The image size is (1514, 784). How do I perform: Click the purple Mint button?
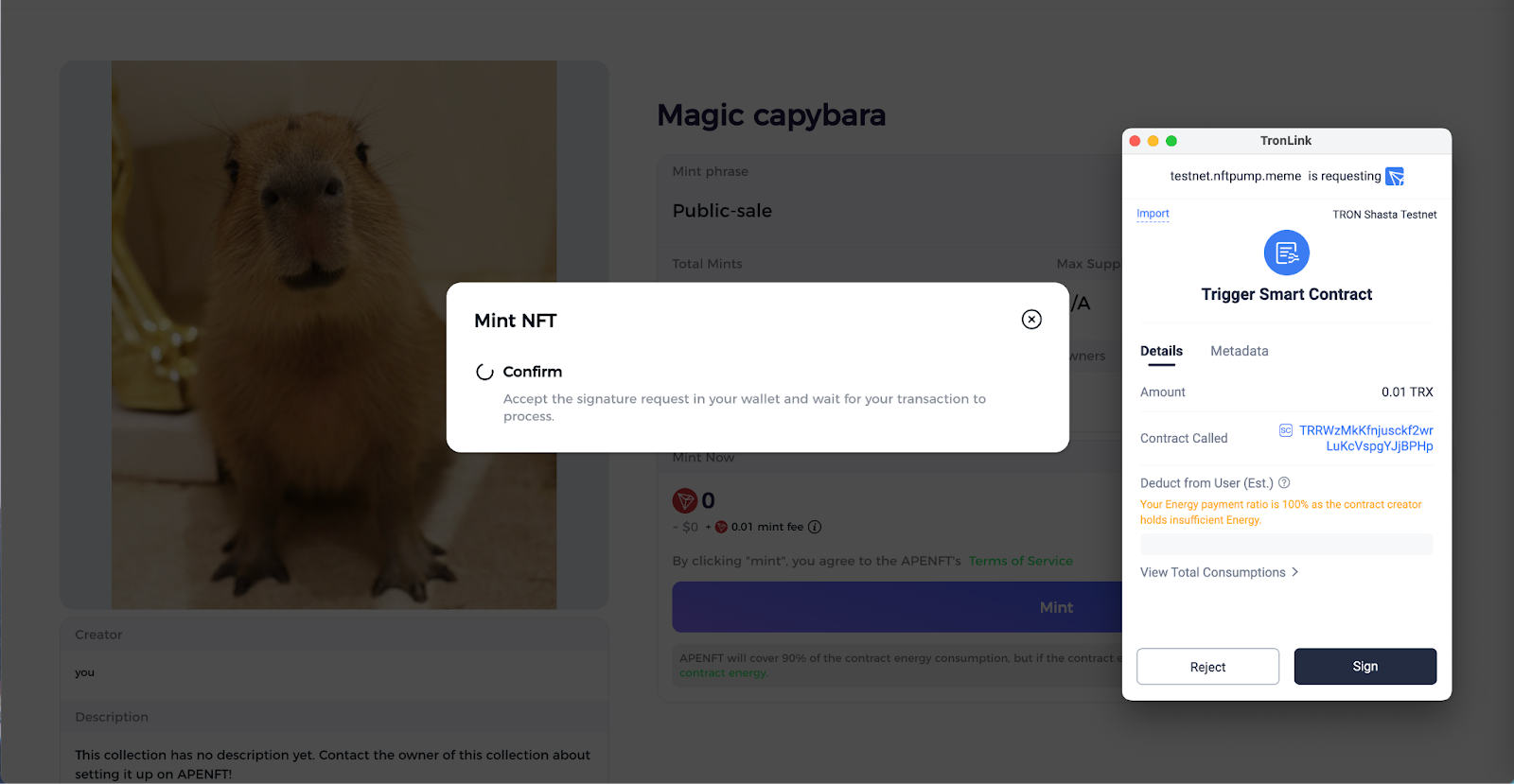(897, 607)
